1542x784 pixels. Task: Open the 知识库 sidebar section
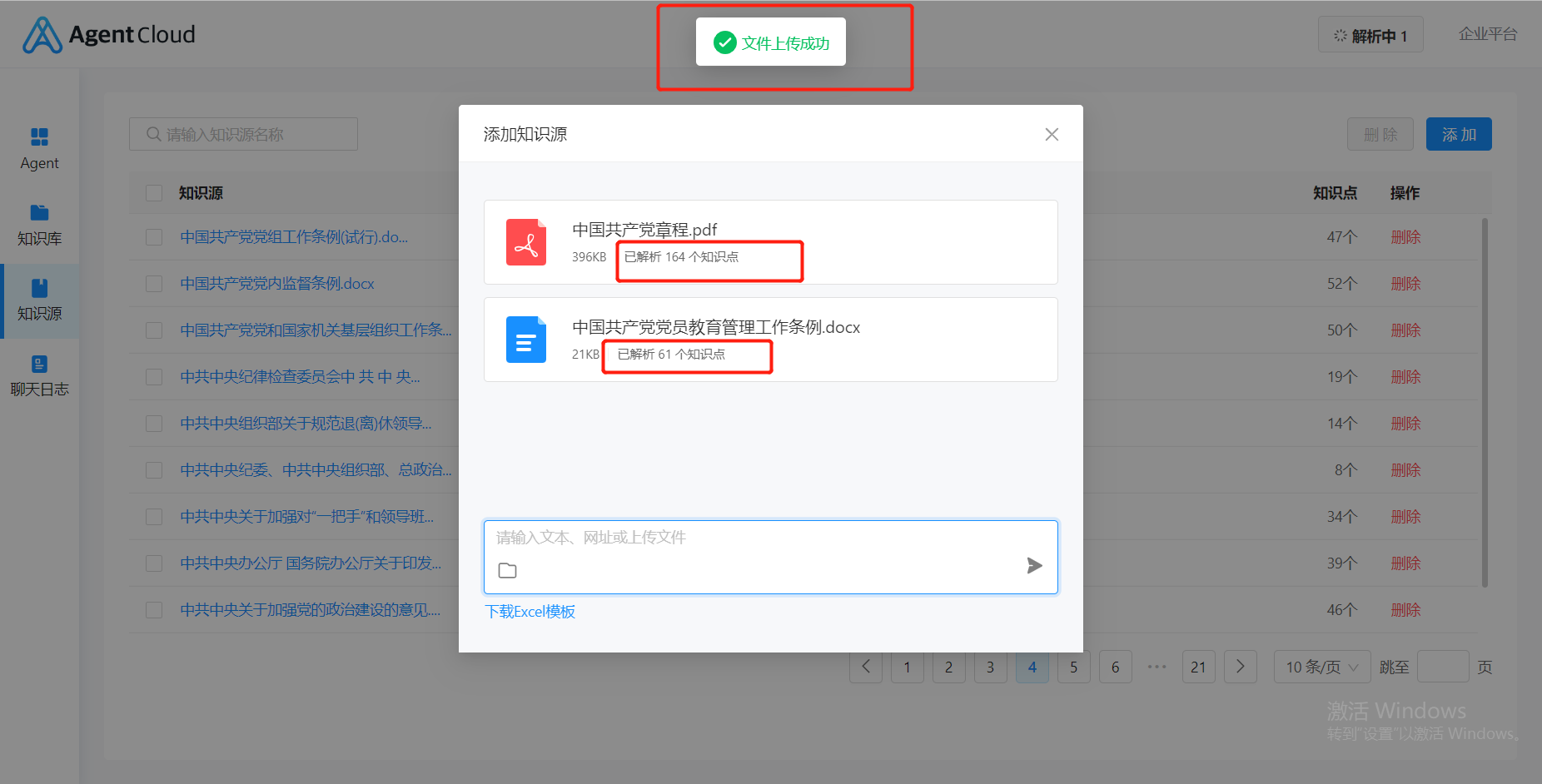(x=39, y=226)
